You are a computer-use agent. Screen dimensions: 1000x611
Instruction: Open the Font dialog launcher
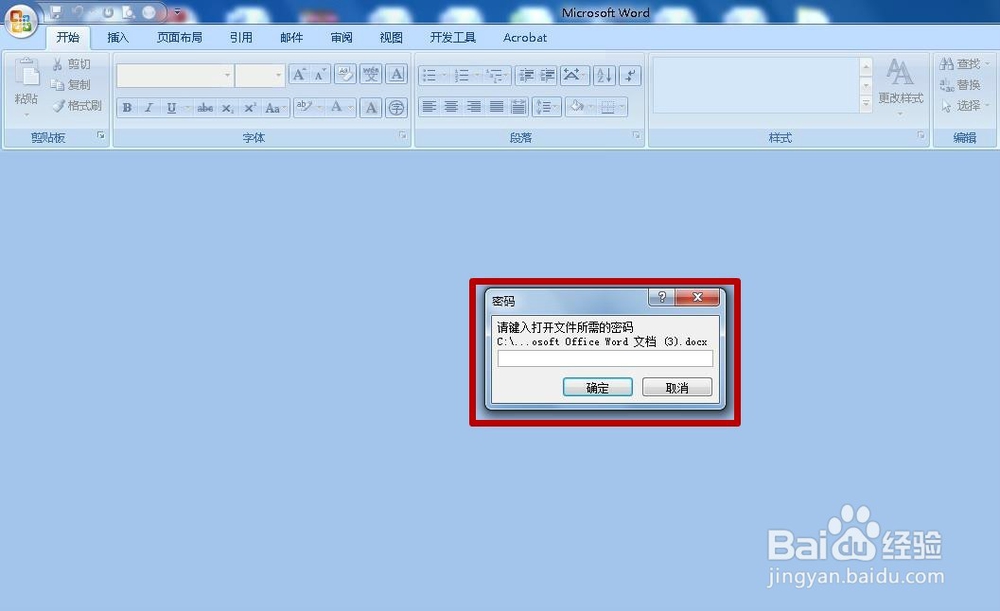pyautogui.click(x=402, y=135)
